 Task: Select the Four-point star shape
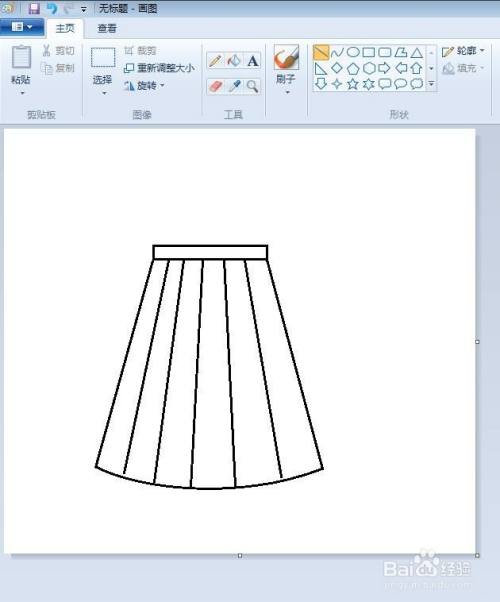tap(337, 84)
